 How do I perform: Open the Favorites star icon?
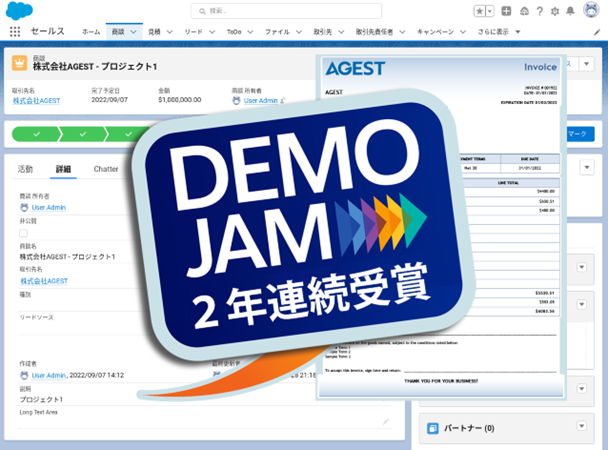[481, 11]
